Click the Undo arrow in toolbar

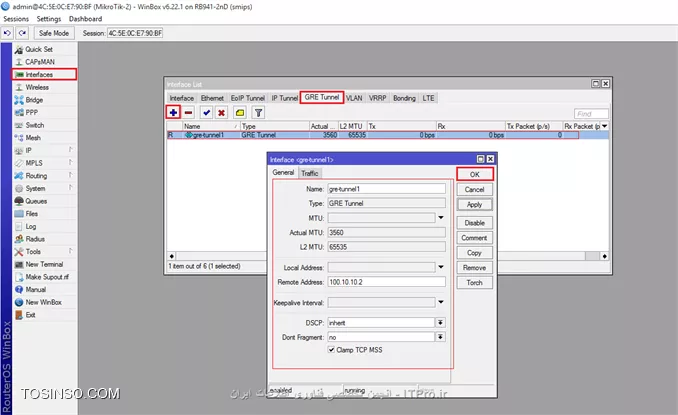click(7, 33)
